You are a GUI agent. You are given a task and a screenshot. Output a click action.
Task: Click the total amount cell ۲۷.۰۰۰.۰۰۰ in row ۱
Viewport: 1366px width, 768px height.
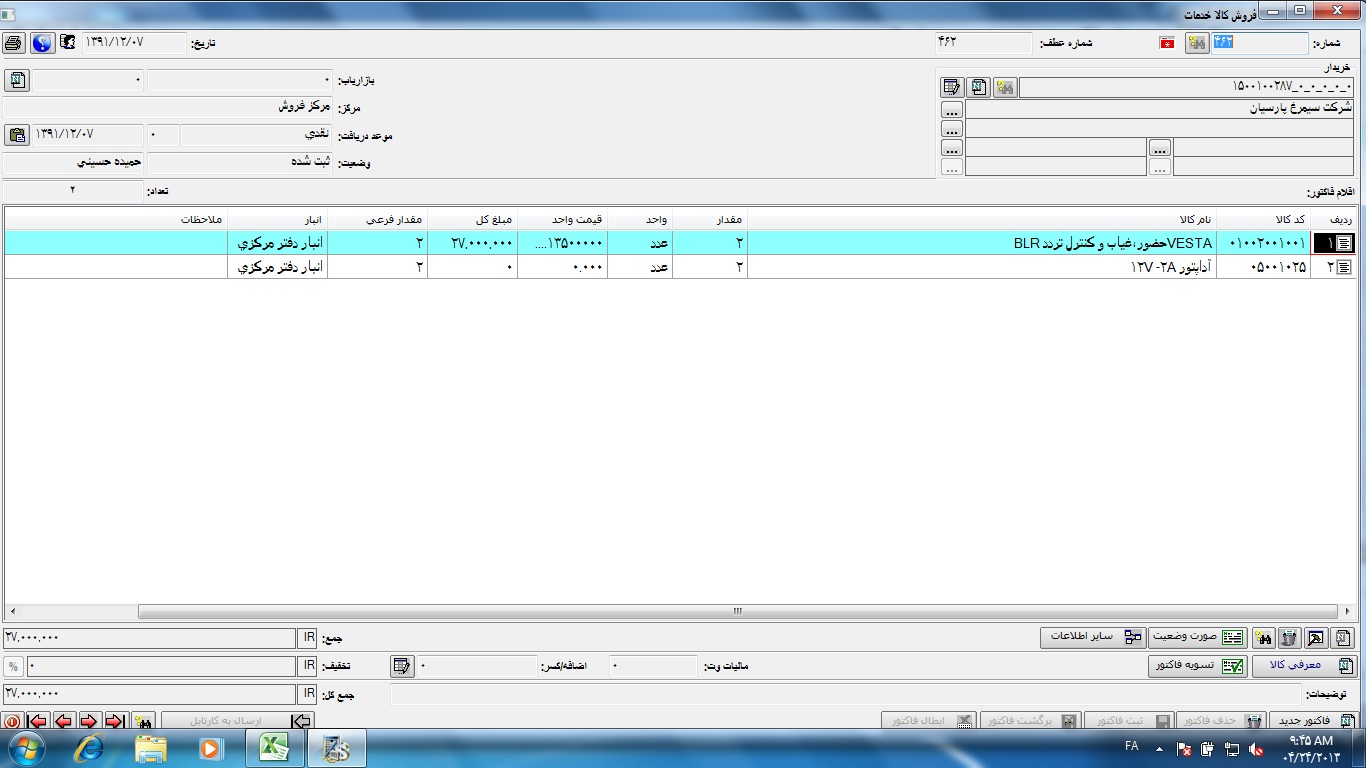472,243
